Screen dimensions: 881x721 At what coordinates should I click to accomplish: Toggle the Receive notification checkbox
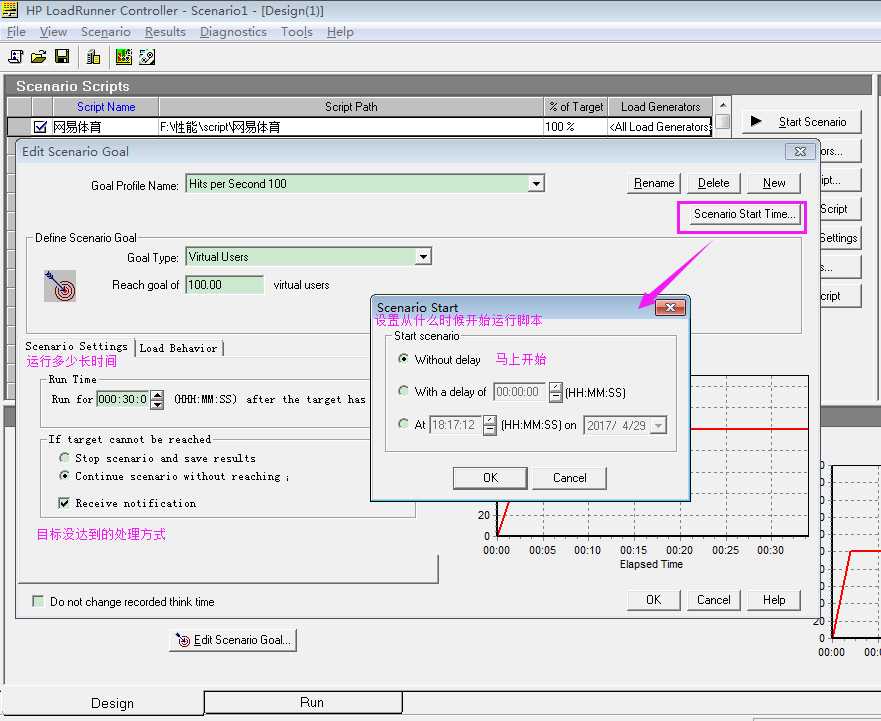(64, 503)
